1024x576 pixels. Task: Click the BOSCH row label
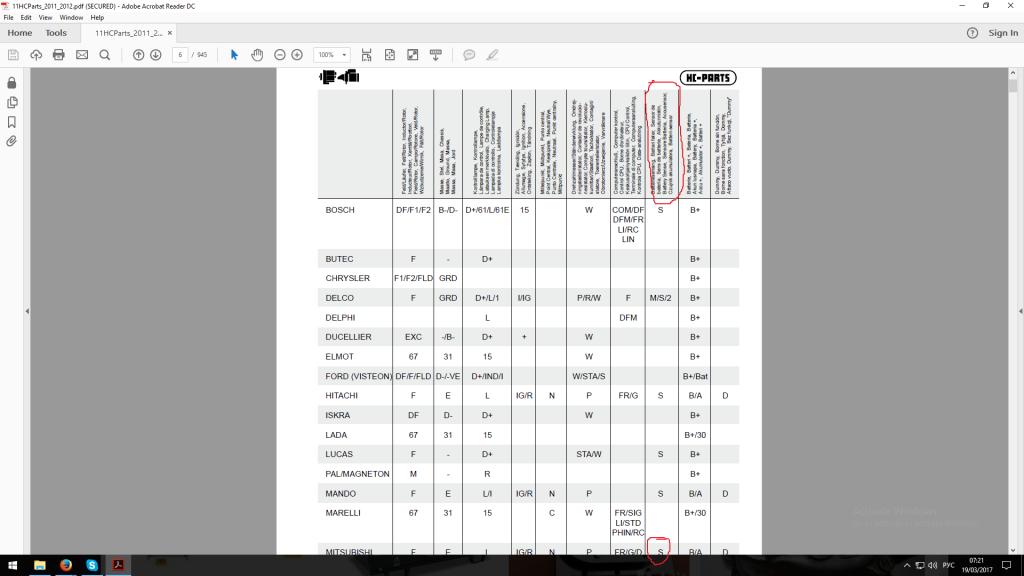click(x=340, y=210)
